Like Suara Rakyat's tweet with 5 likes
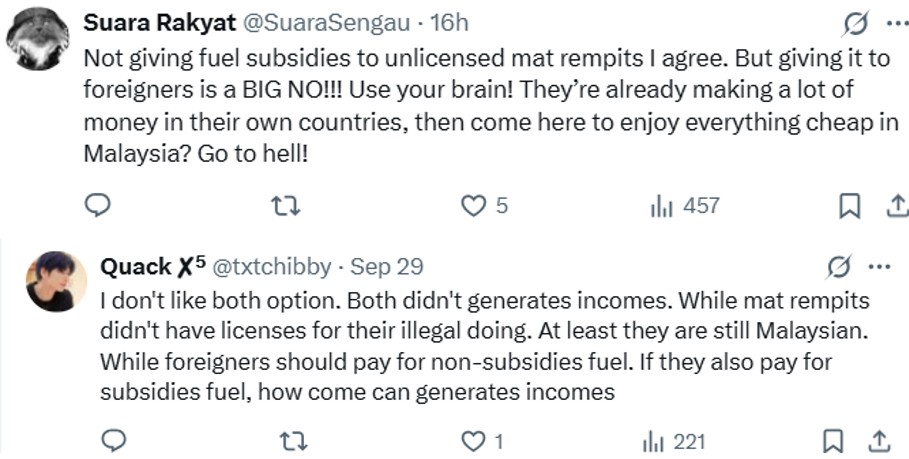Viewport: 909px width, 459px height. (x=472, y=205)
